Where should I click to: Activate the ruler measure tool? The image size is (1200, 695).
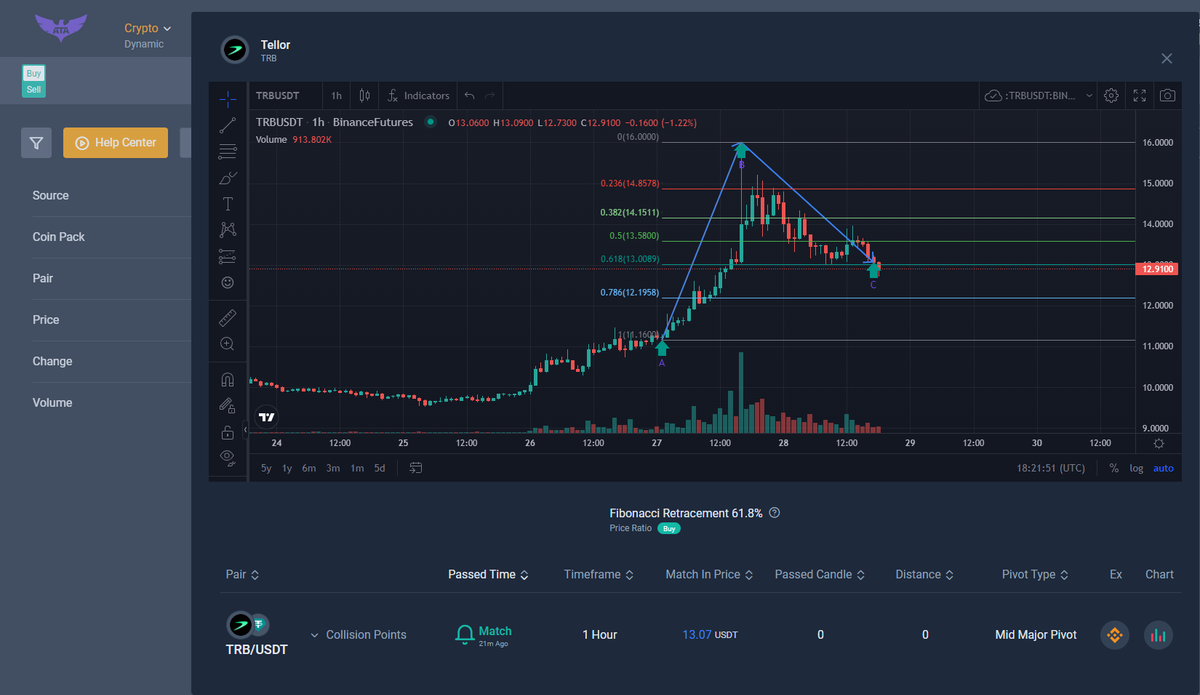click(x=228, y=318)
